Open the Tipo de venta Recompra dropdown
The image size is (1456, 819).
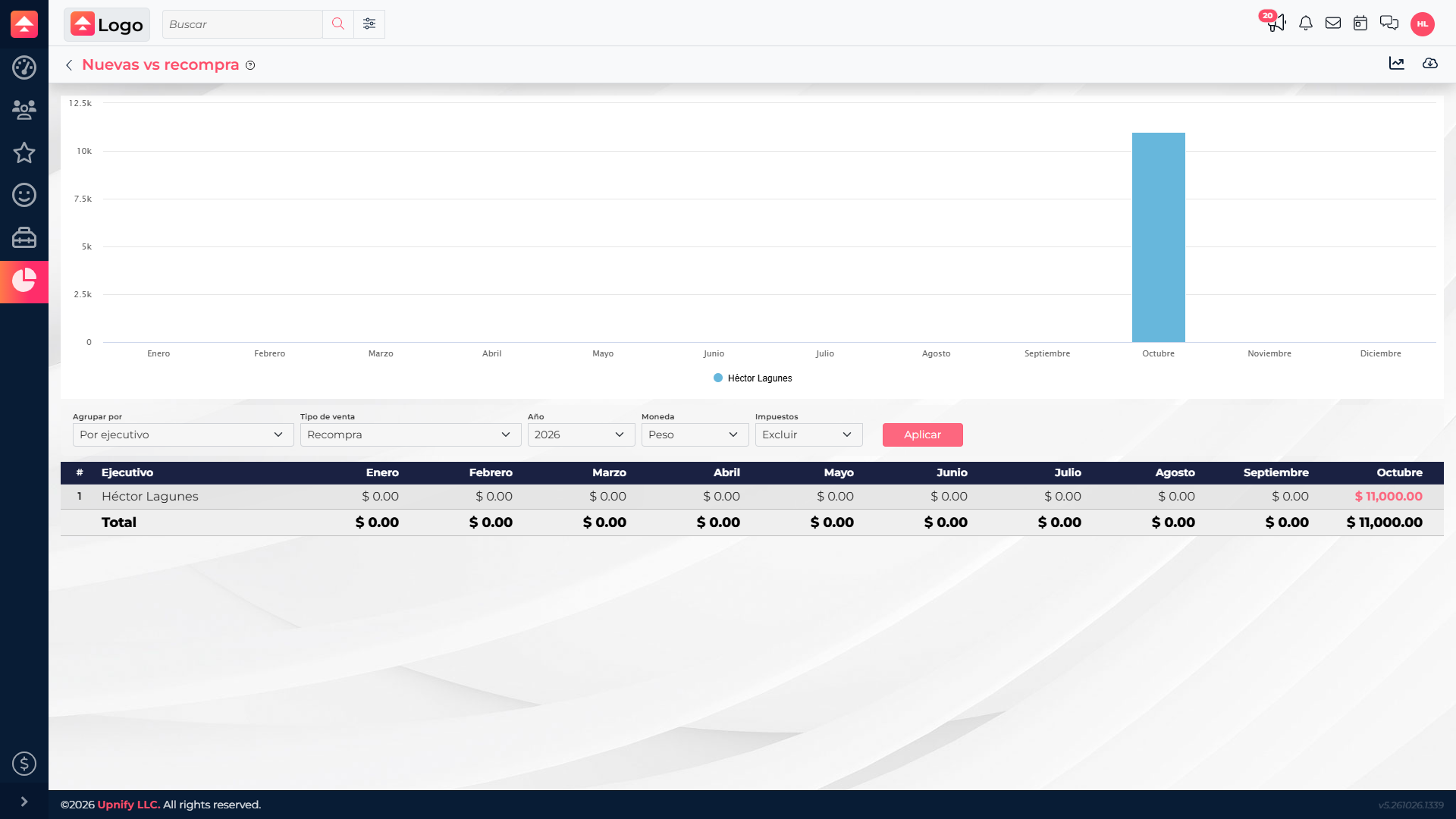(x=410, y=435)
